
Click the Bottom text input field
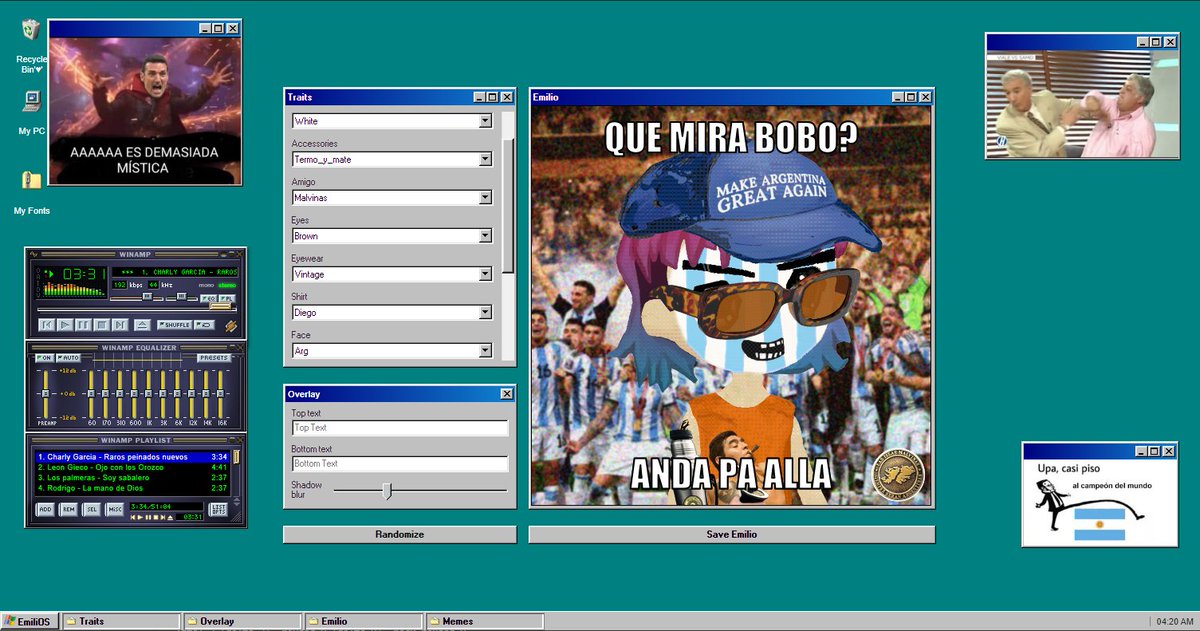coord(400,464)
